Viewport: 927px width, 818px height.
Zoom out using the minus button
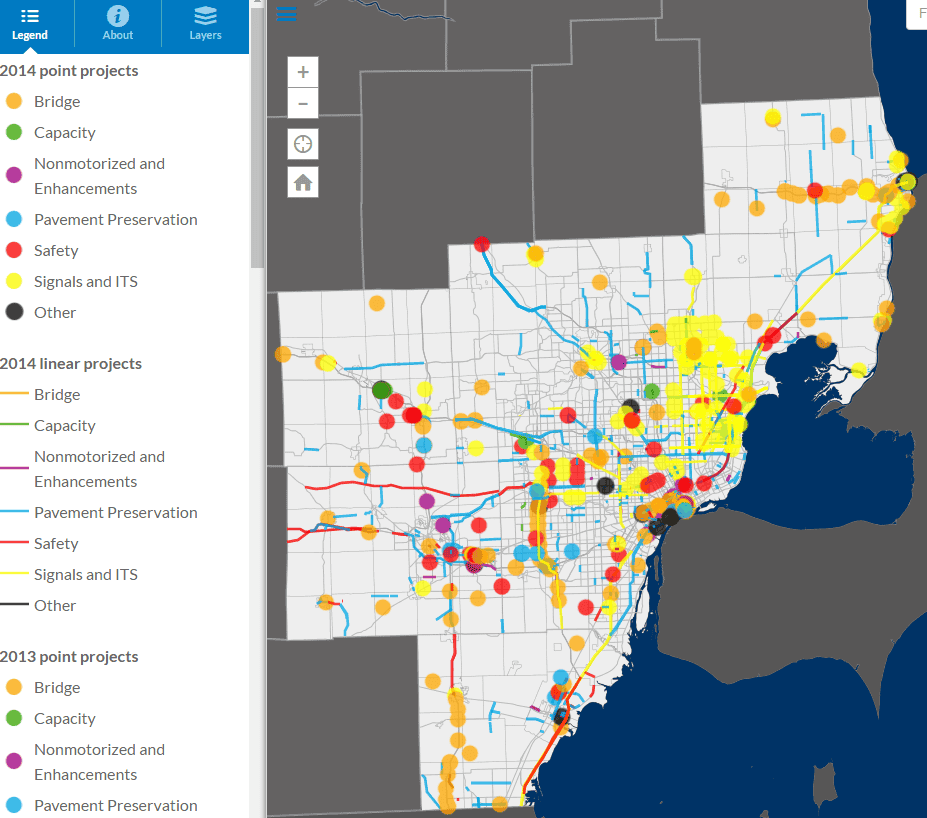point(302,103)
